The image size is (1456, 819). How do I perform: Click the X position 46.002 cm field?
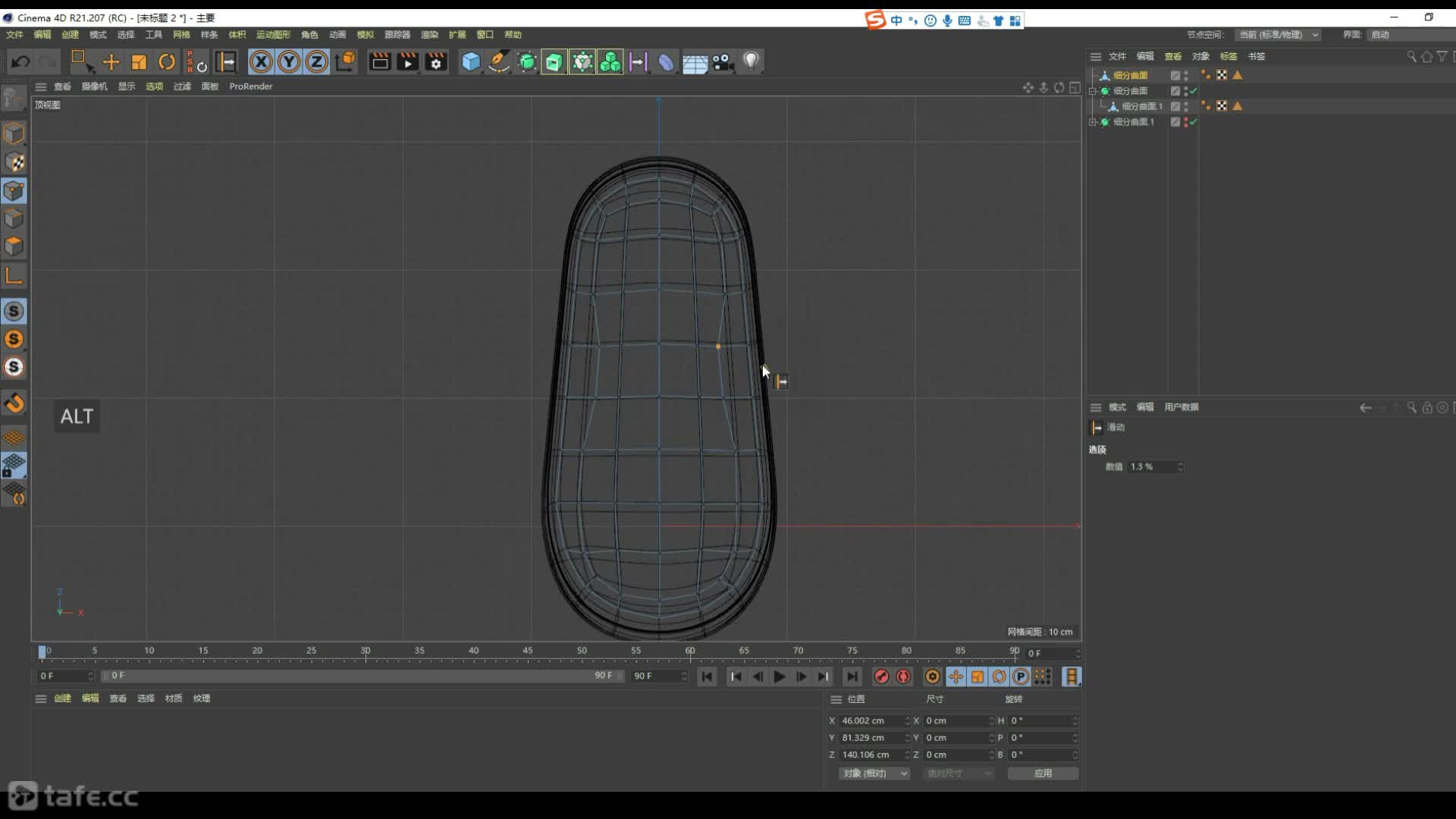[x=874, y=721]
